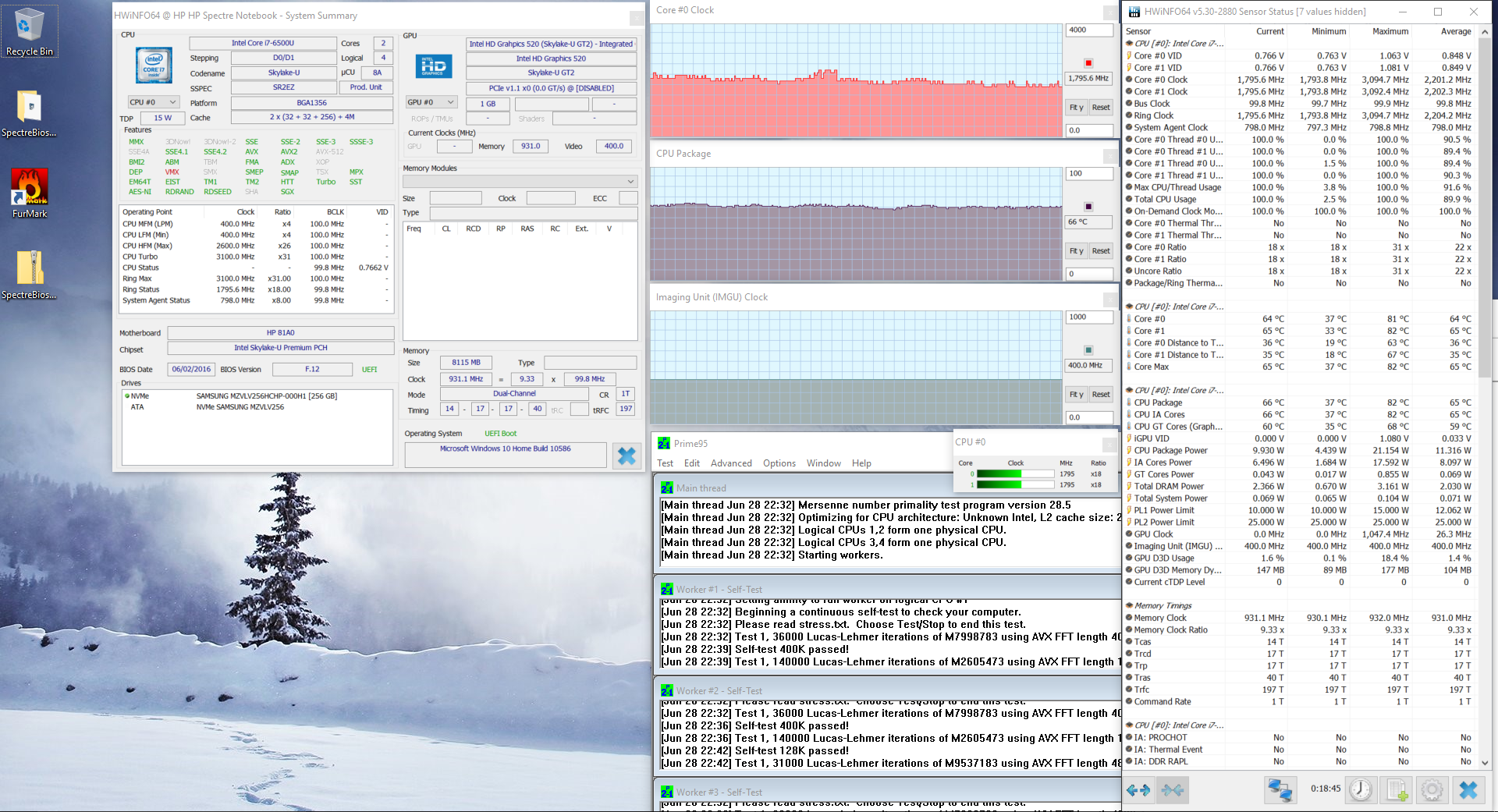The image size is (1498, 812).
Task: Open the Recycle Bin desktop icon
Action: pos(29,32)
